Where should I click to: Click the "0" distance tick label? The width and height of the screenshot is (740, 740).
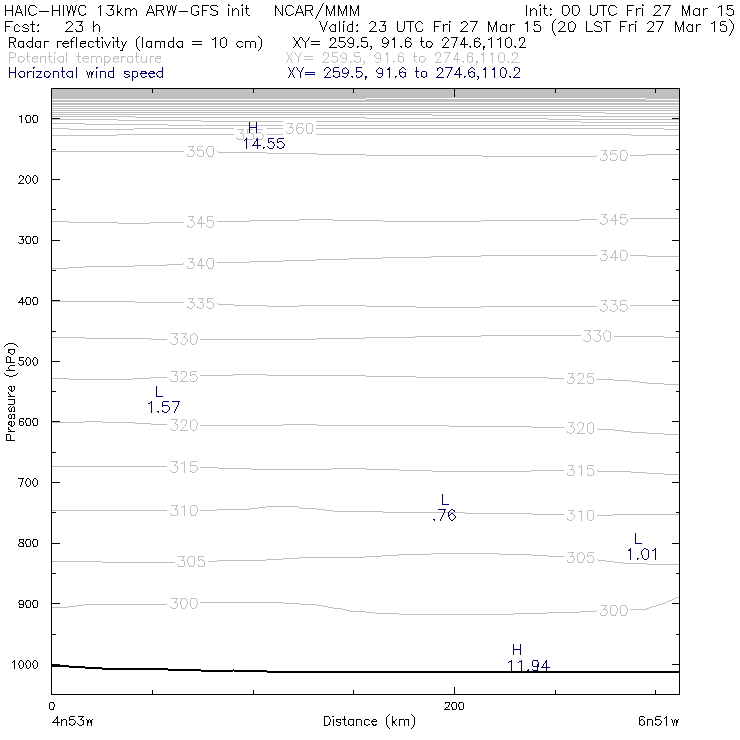pos(51,706)
